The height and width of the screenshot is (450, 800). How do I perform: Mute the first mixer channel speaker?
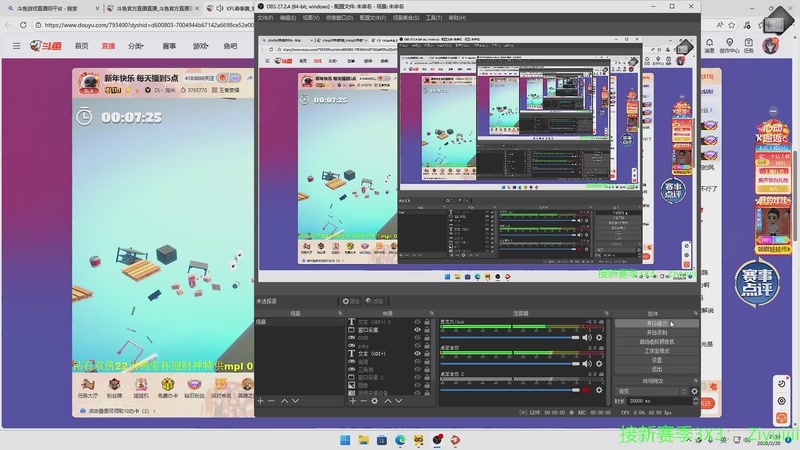[x=587, y=337]
